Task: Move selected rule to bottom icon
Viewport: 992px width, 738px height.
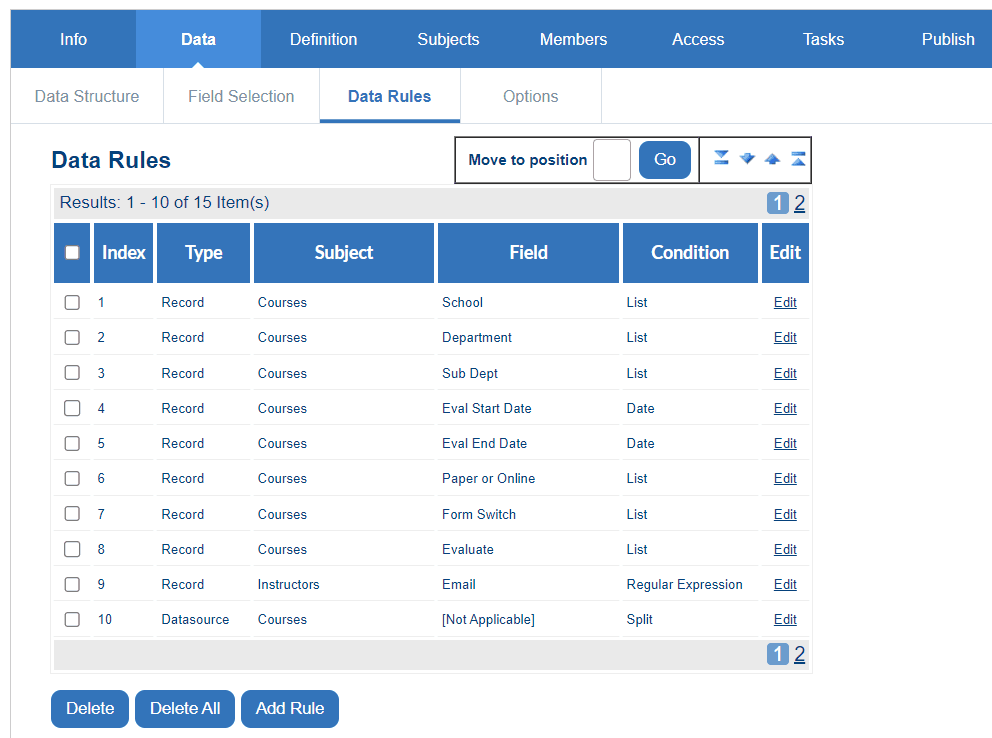Action: 721,158
